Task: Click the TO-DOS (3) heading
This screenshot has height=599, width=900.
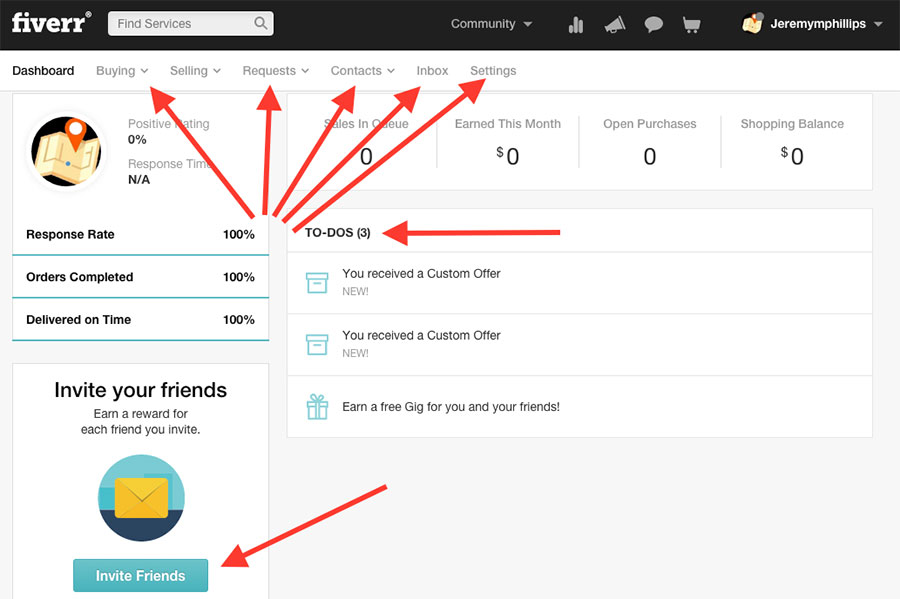Action: [338, 232]
